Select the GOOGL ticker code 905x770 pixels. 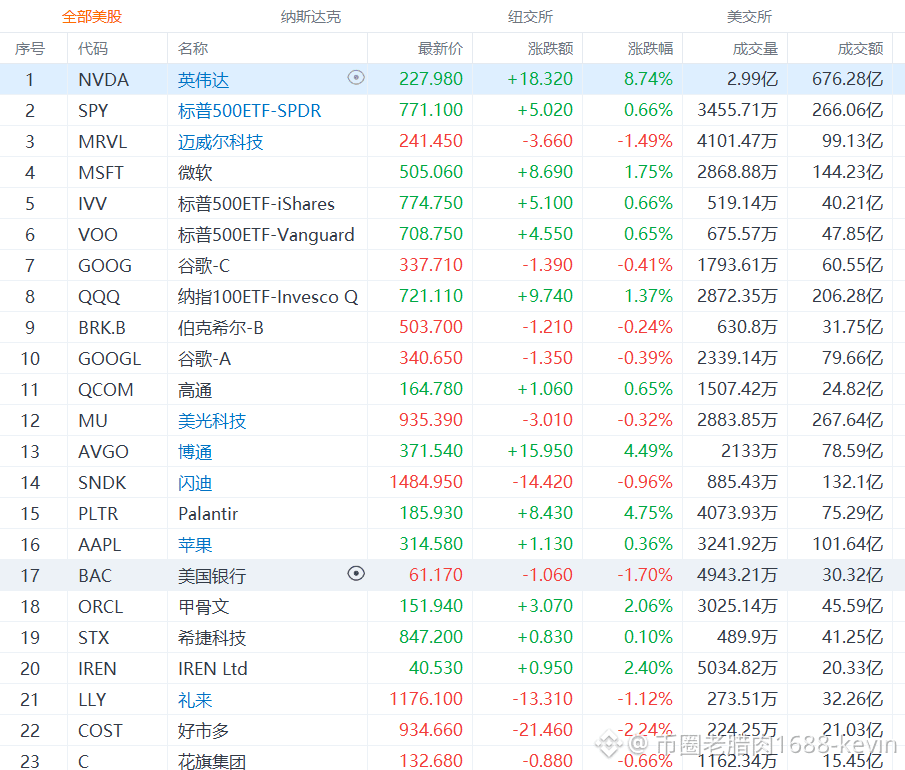tap(110, 359)
